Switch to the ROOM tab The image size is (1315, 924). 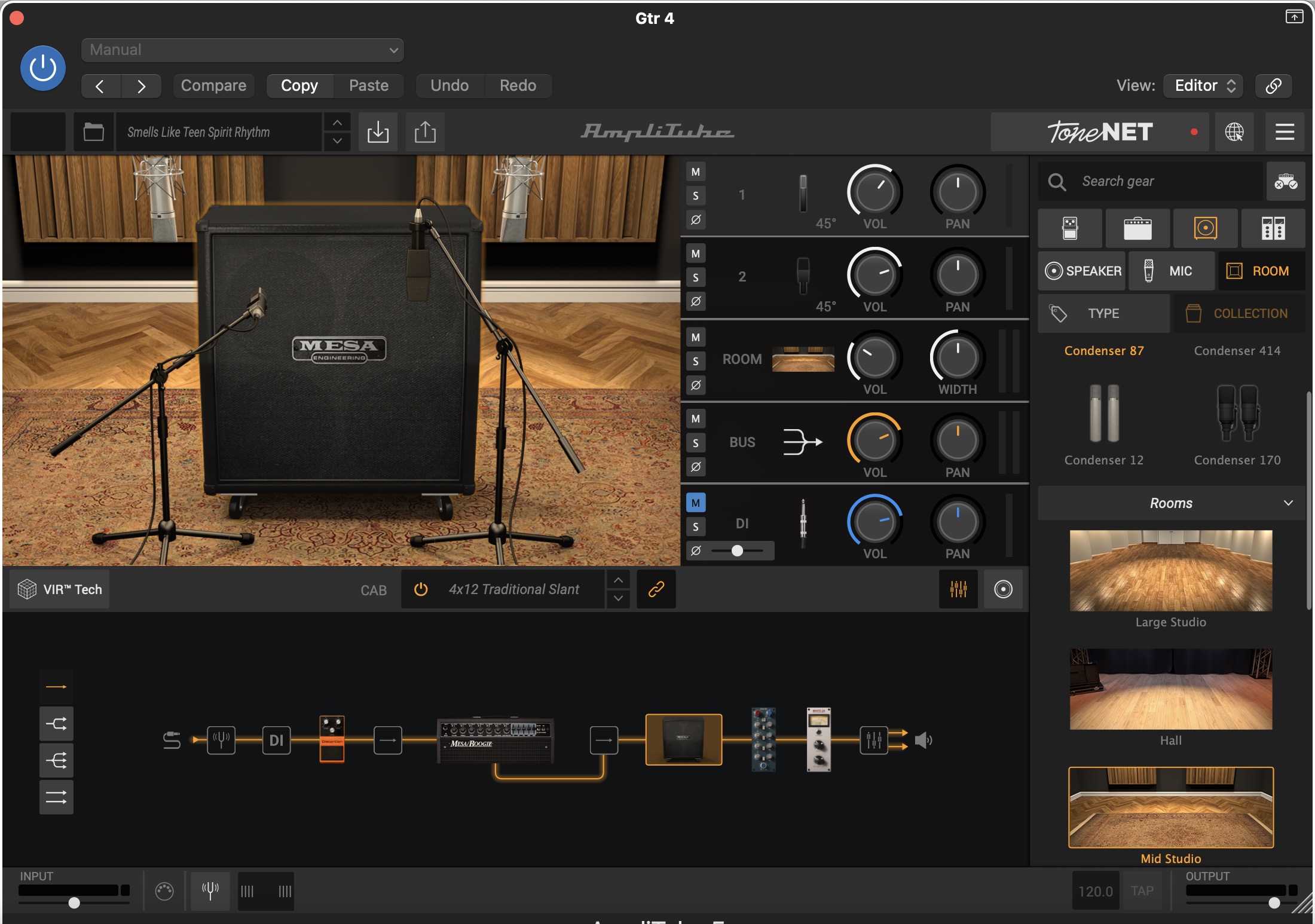(x=1262, y=271)
